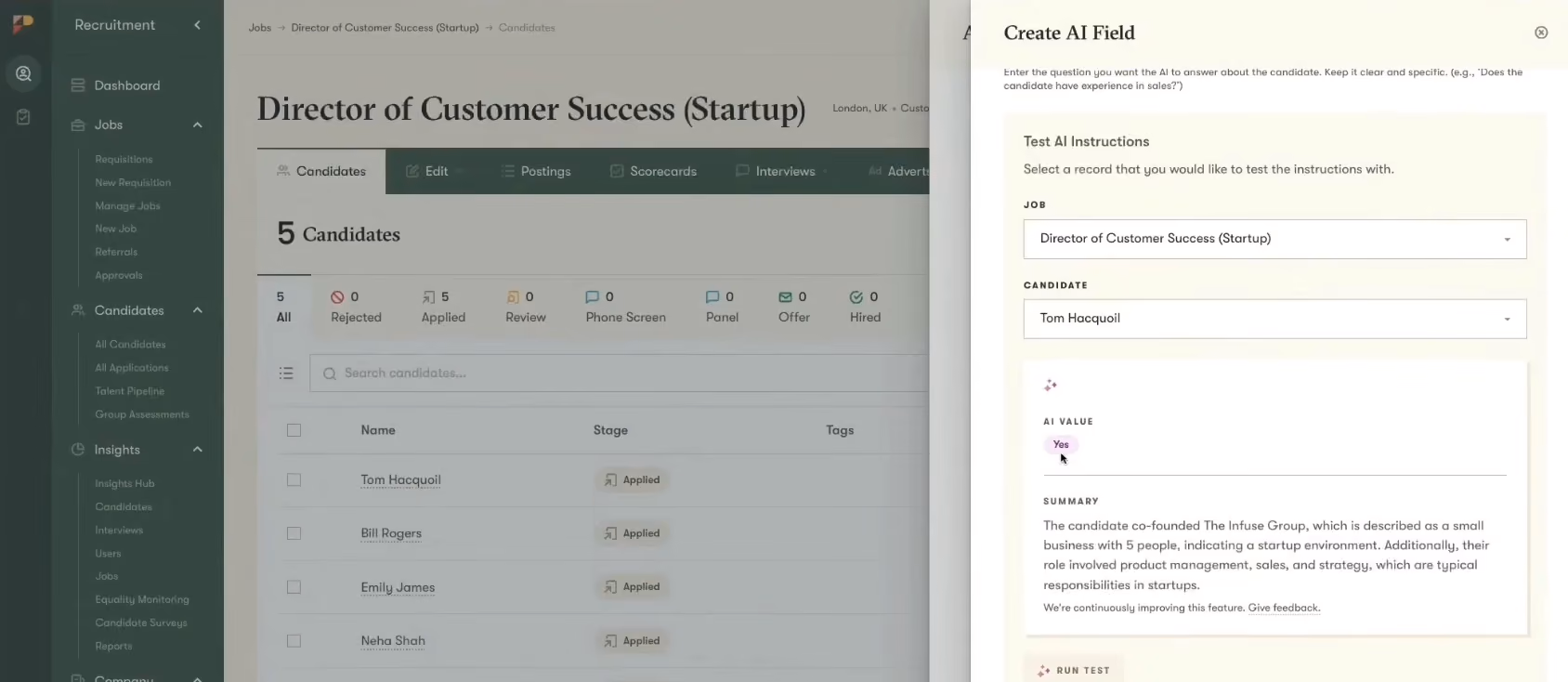Viewport: 1568px width, 682px height.
Task: Switch to the Candidates tab
Action: point(321,171)
